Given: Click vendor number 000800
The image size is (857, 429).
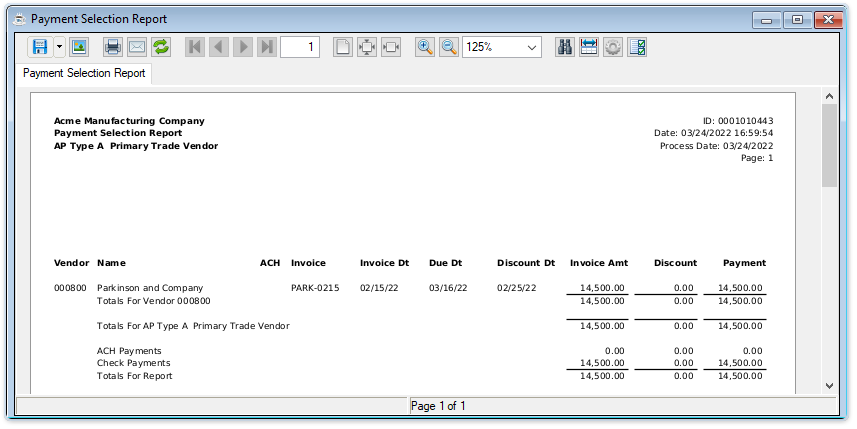Looking at the screenshot, I should (70, 288).
